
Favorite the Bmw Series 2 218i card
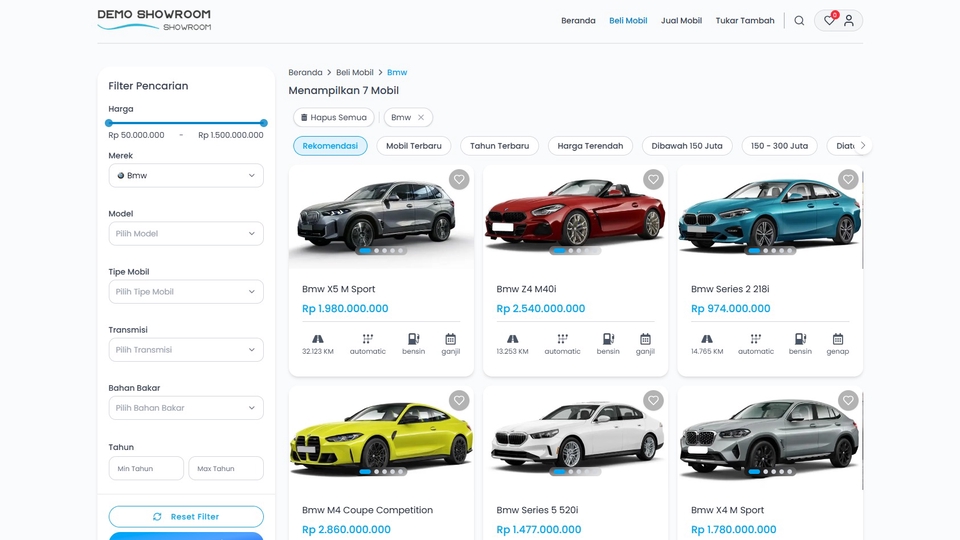tap(848, 179)
